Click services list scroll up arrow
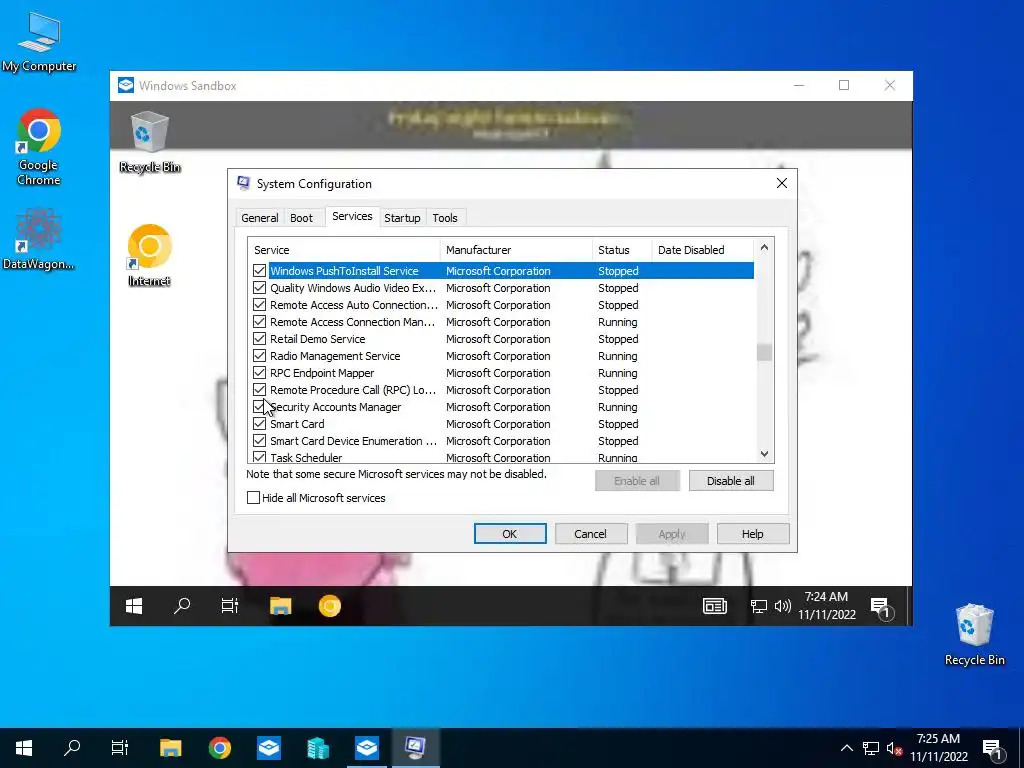 764,248
